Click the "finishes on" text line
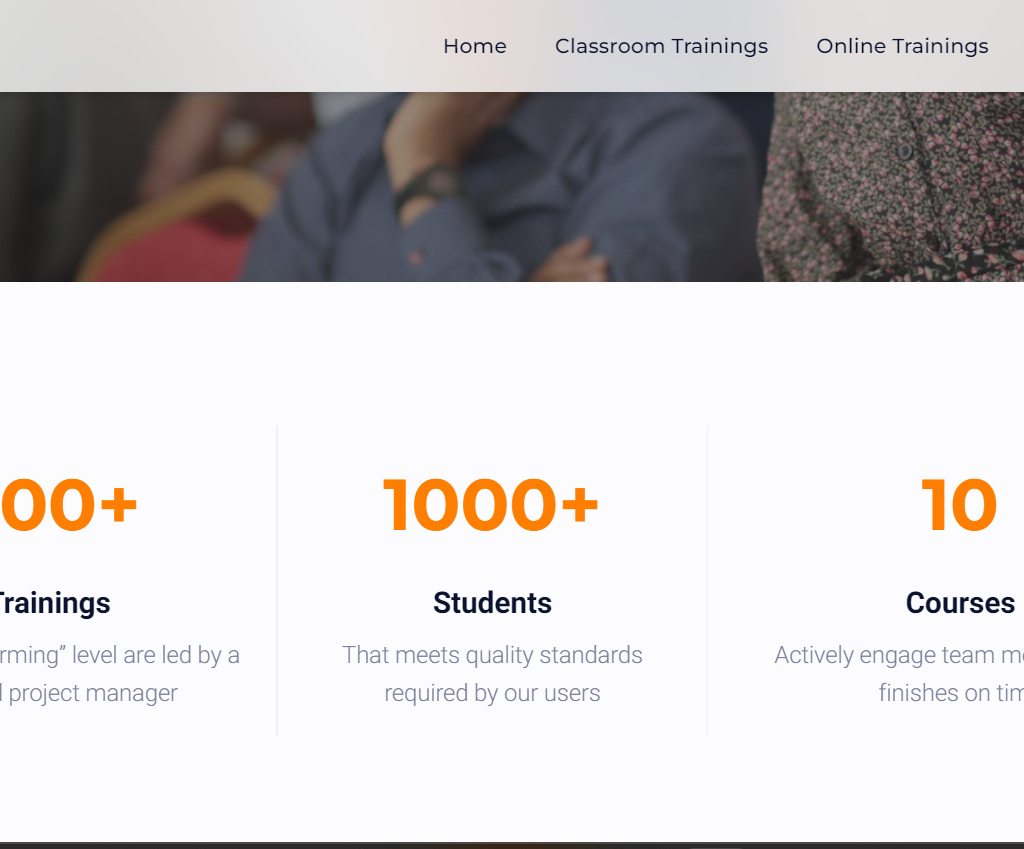Viewport: 1024px width, 849px height. coord(951,693)
